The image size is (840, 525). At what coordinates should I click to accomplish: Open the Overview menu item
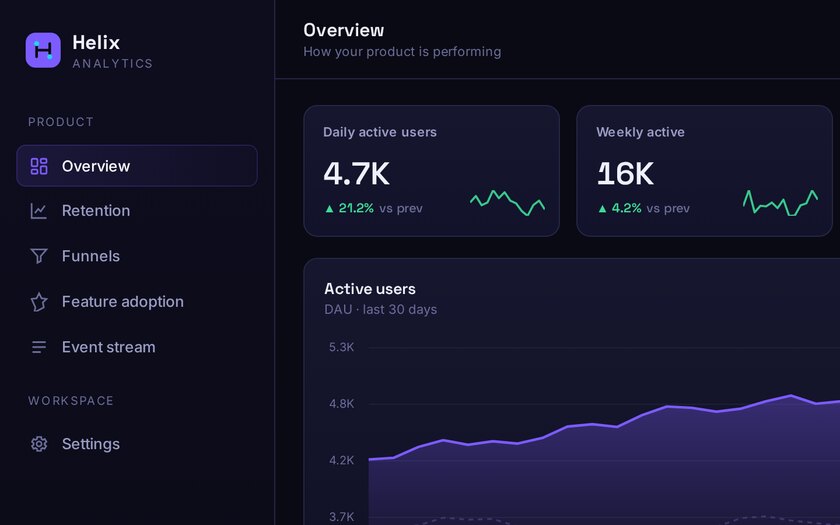coord(137,166)
